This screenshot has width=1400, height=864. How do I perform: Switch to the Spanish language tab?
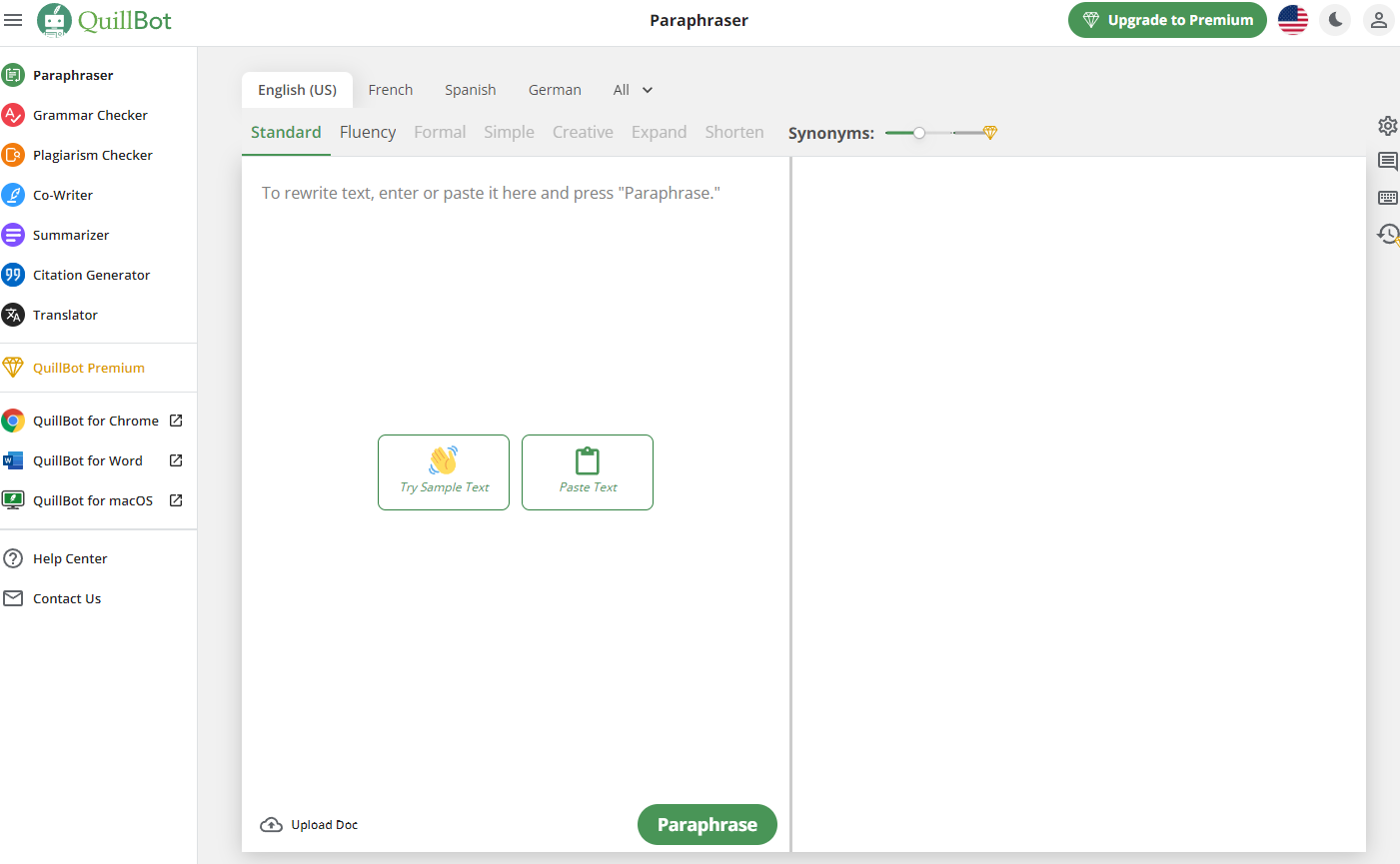(x=471, y=90)
